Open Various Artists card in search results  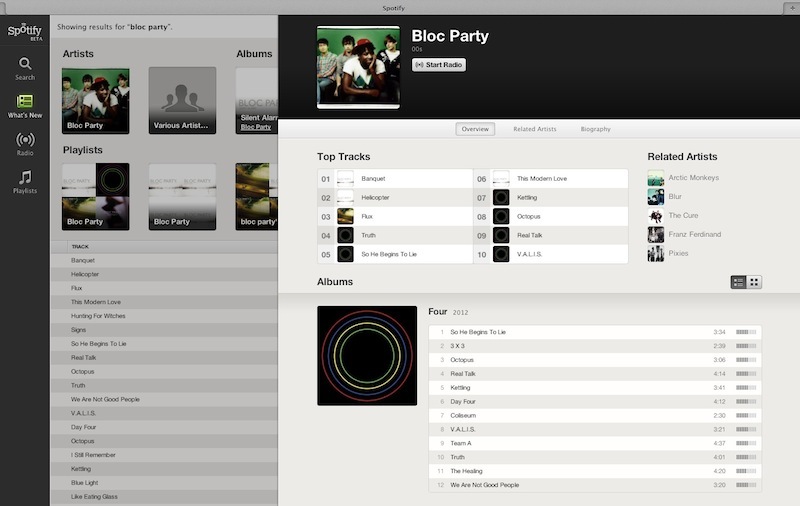pos(182,100)
